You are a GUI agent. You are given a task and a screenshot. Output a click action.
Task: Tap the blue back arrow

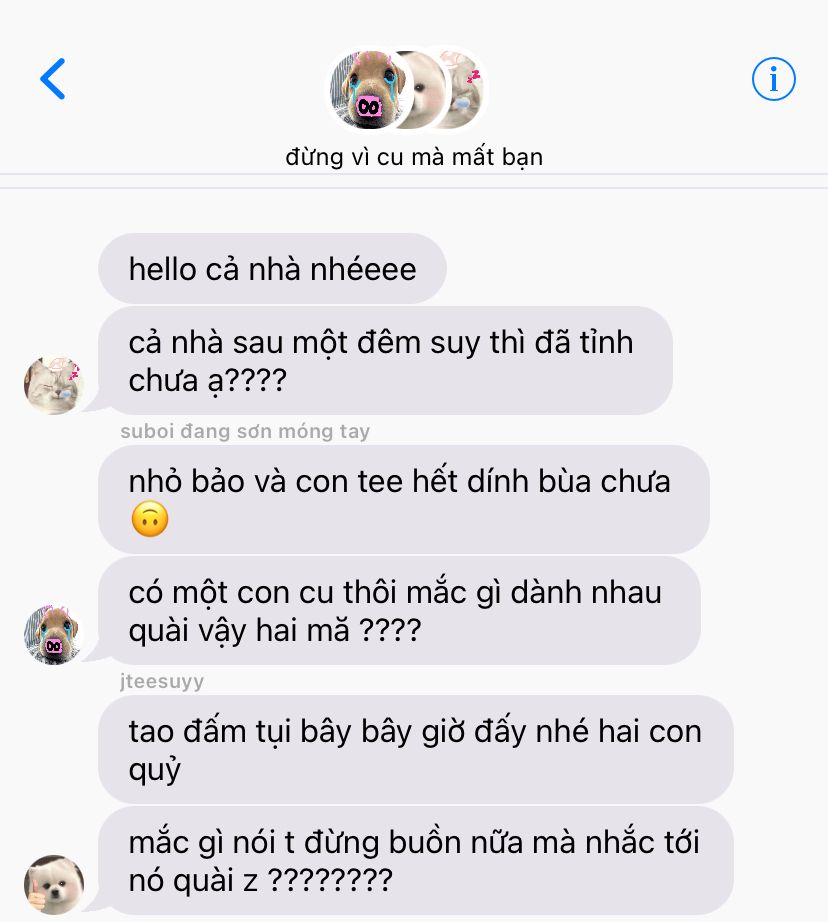pos(53,79)
